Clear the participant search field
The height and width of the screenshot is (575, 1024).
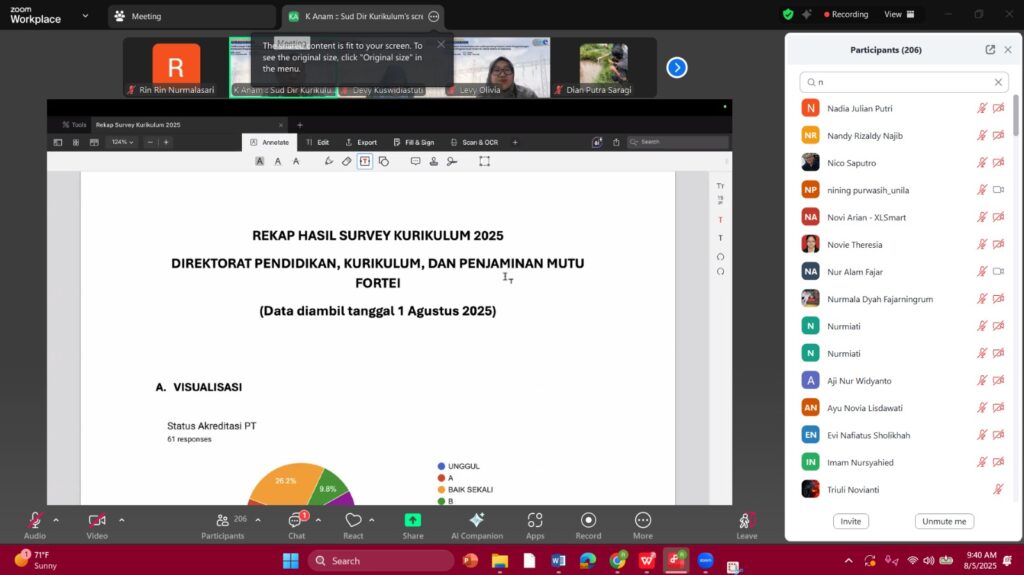click(998, 82)
